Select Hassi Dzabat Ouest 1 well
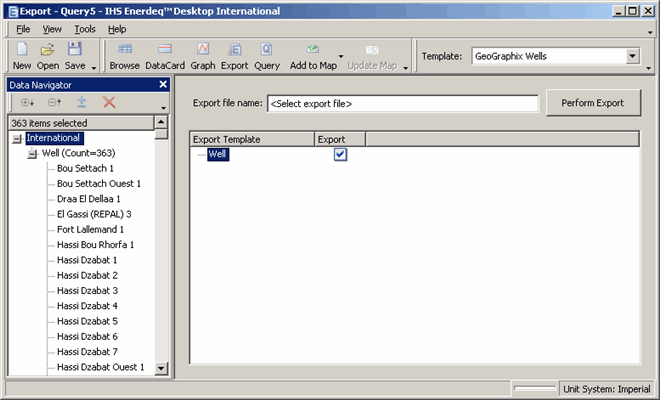Screen dimensions: 660x400 click(x=101, y=367)
